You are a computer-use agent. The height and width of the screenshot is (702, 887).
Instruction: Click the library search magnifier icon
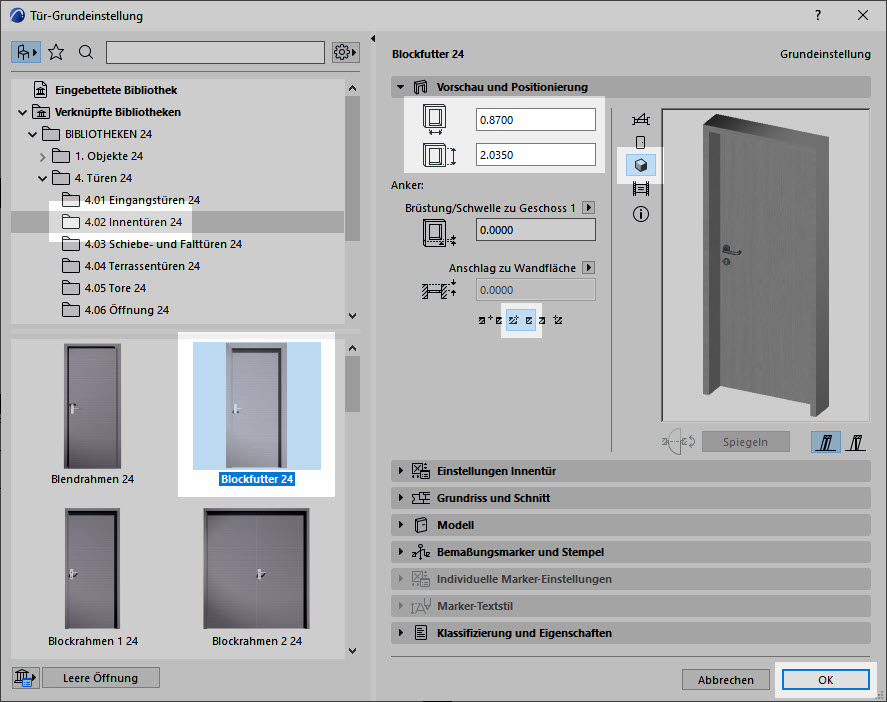pyautogui.click(x=86, y=52)
